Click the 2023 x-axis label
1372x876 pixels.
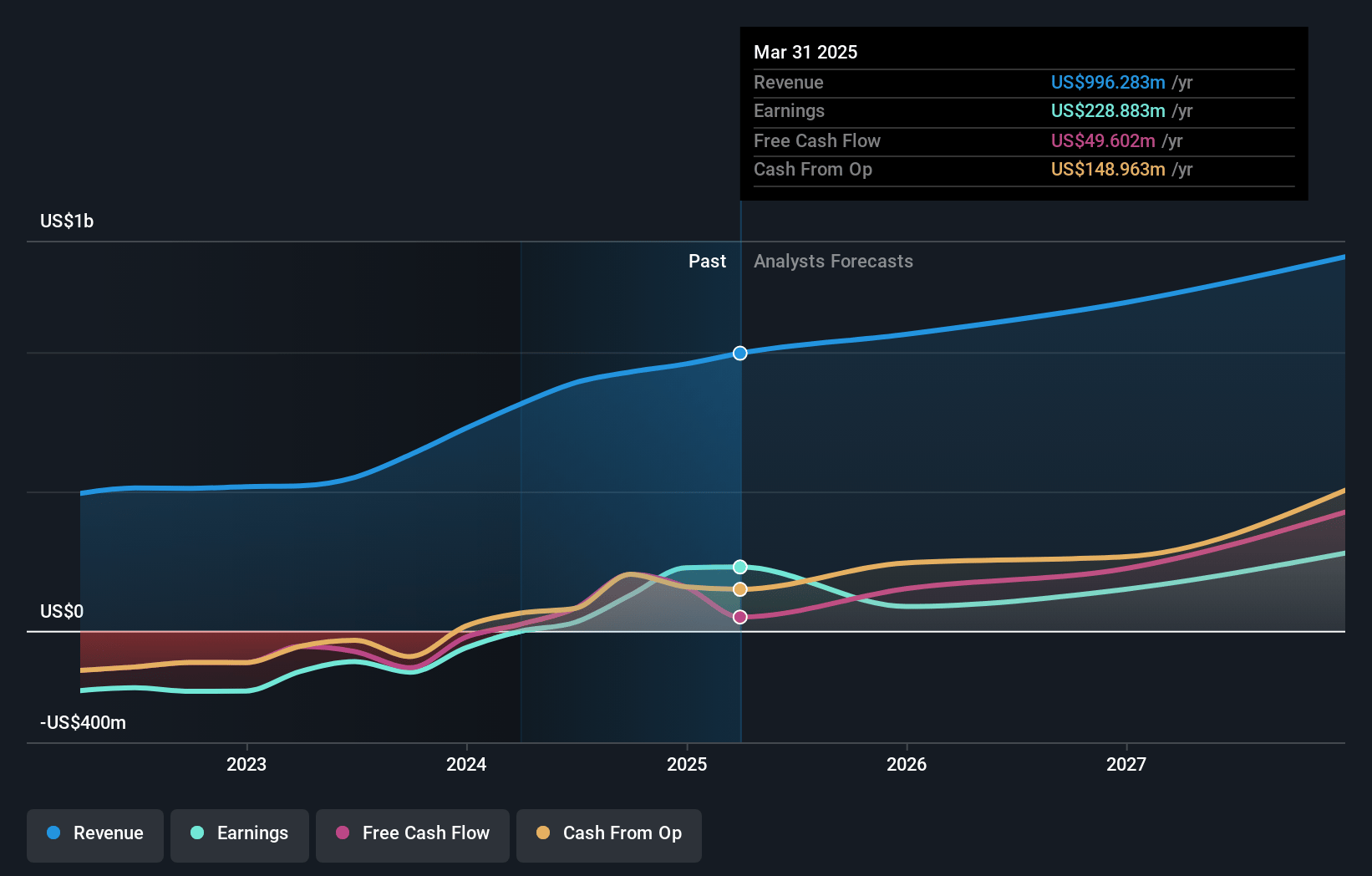click(x=246, y=764)
